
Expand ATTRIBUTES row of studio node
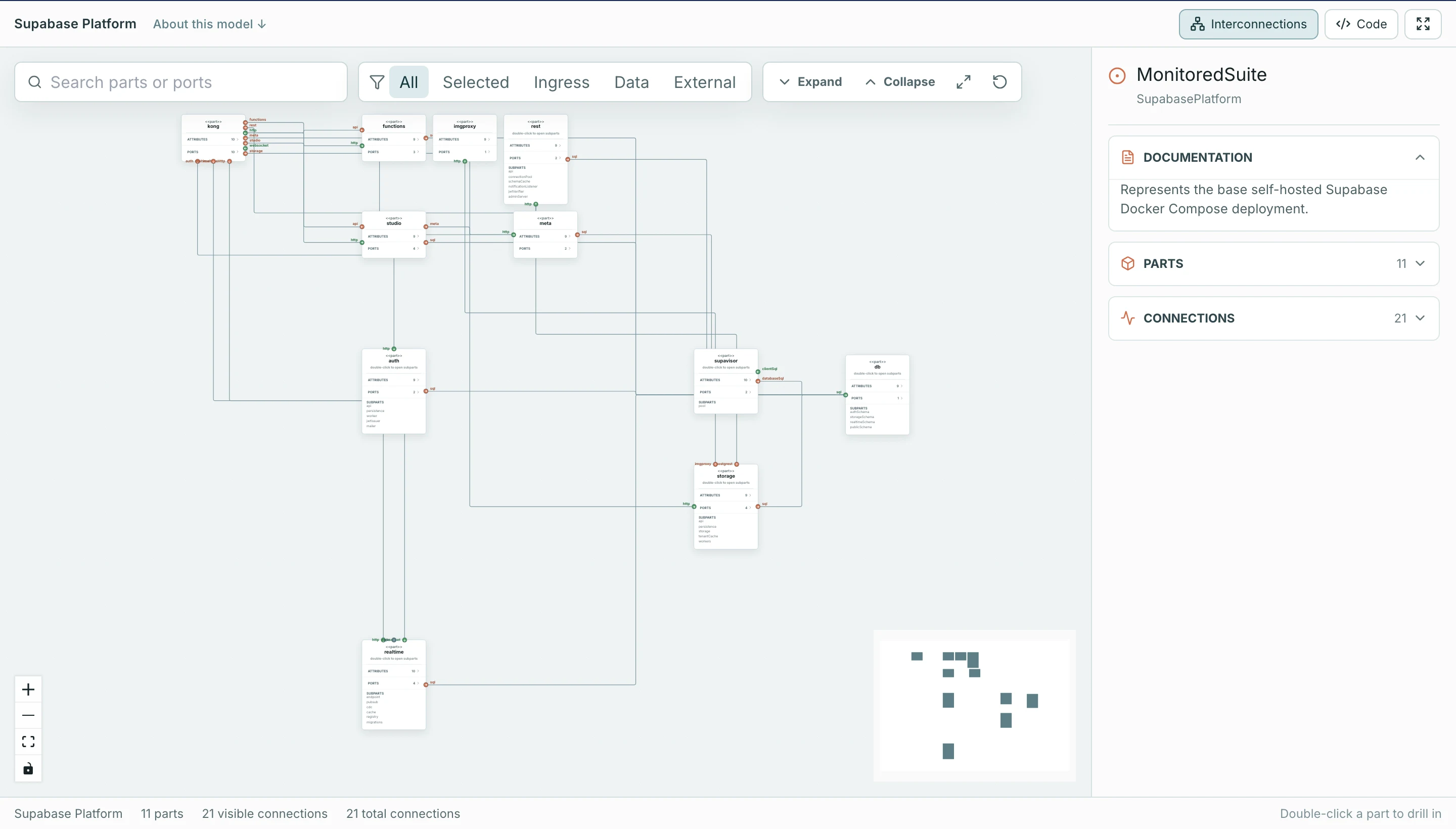(393, 236)
